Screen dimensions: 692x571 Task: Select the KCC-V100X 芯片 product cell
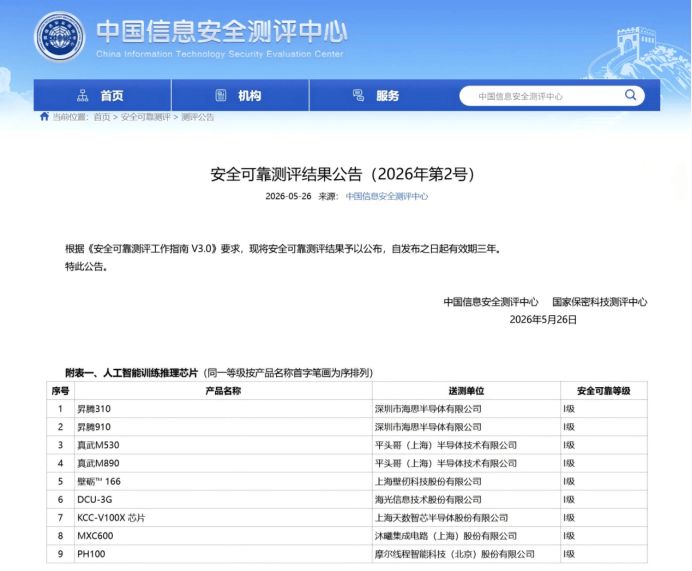point(223,518)
